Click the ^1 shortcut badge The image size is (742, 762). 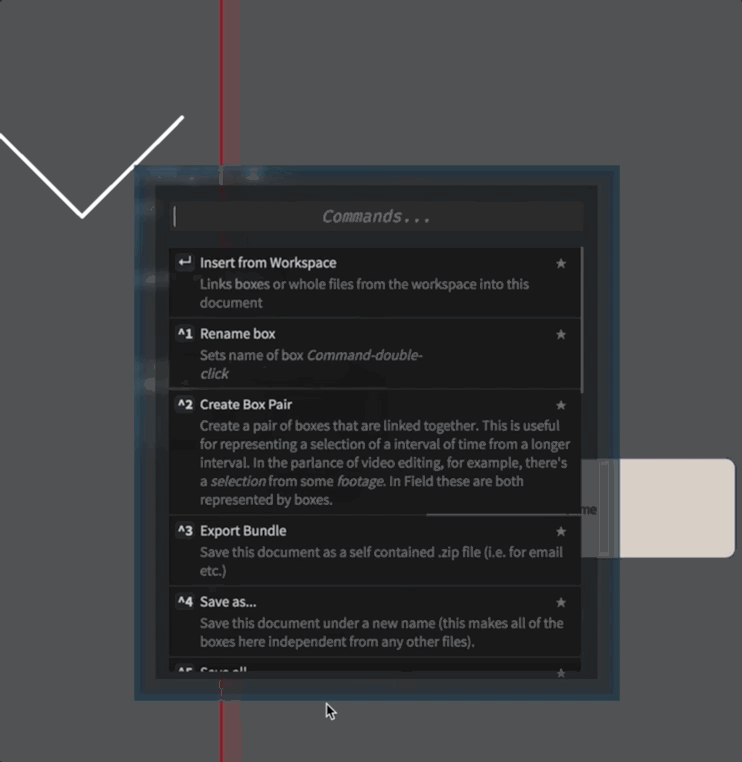(x=185, y=334)
